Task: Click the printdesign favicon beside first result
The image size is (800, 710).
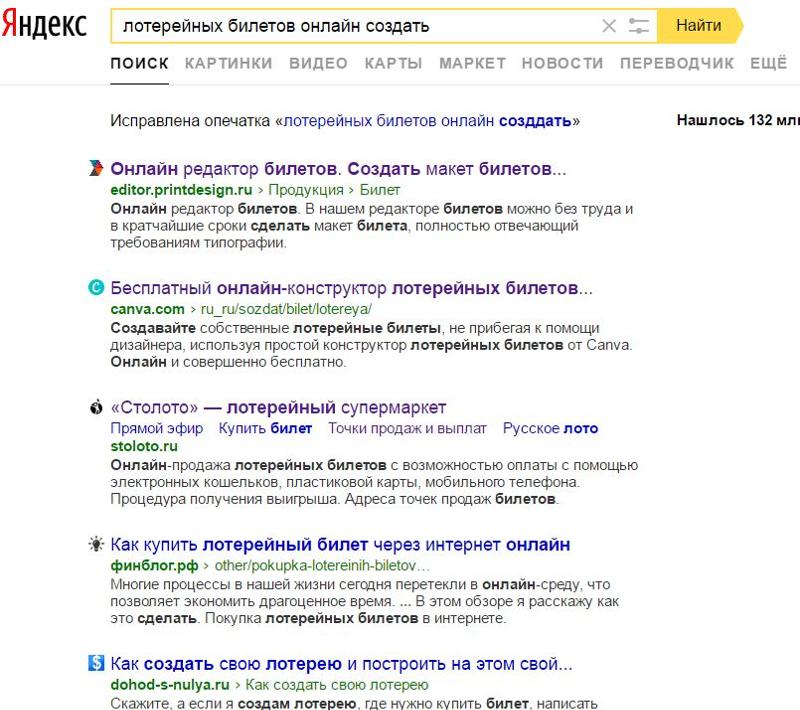Action: [96, 168]
